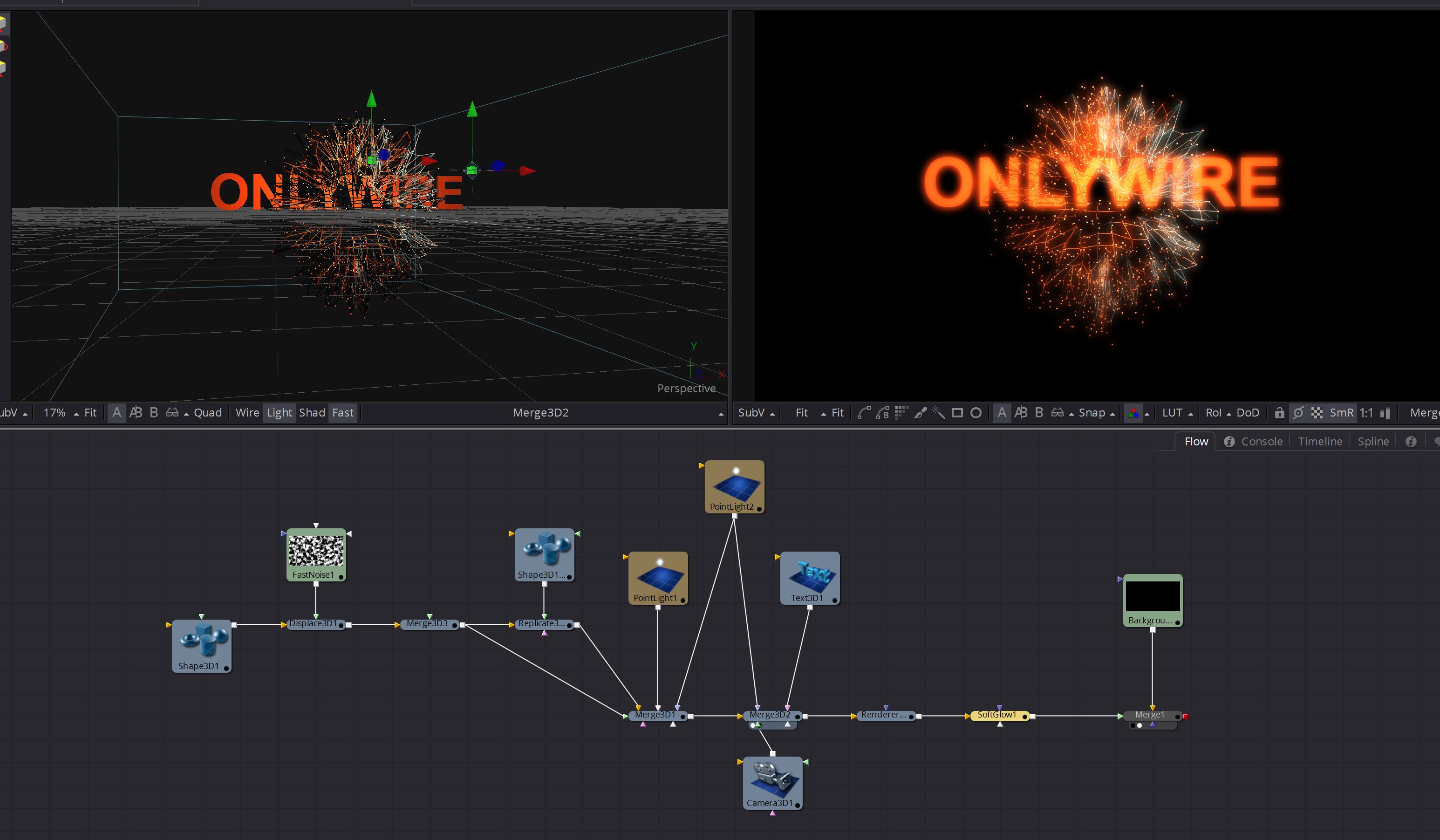Select the SoftGlow1 node
Screen dimensions: 1440x840
point(999,716)
